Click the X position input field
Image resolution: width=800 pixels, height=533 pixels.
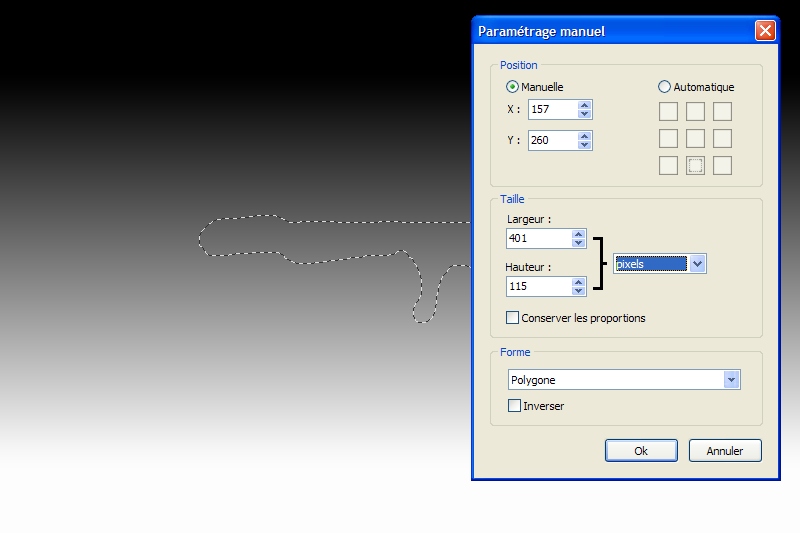pos(553,110)
